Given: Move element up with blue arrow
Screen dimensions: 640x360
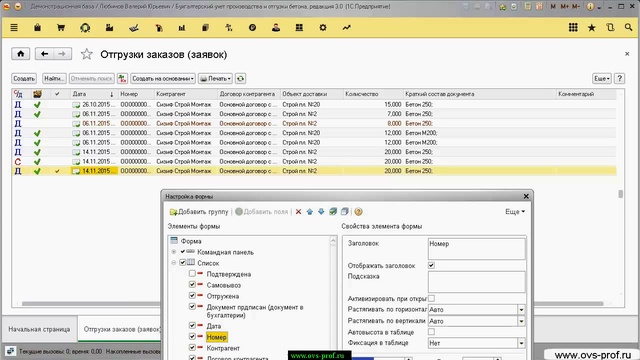Looking at the screenshot, I should click(310, 211).
